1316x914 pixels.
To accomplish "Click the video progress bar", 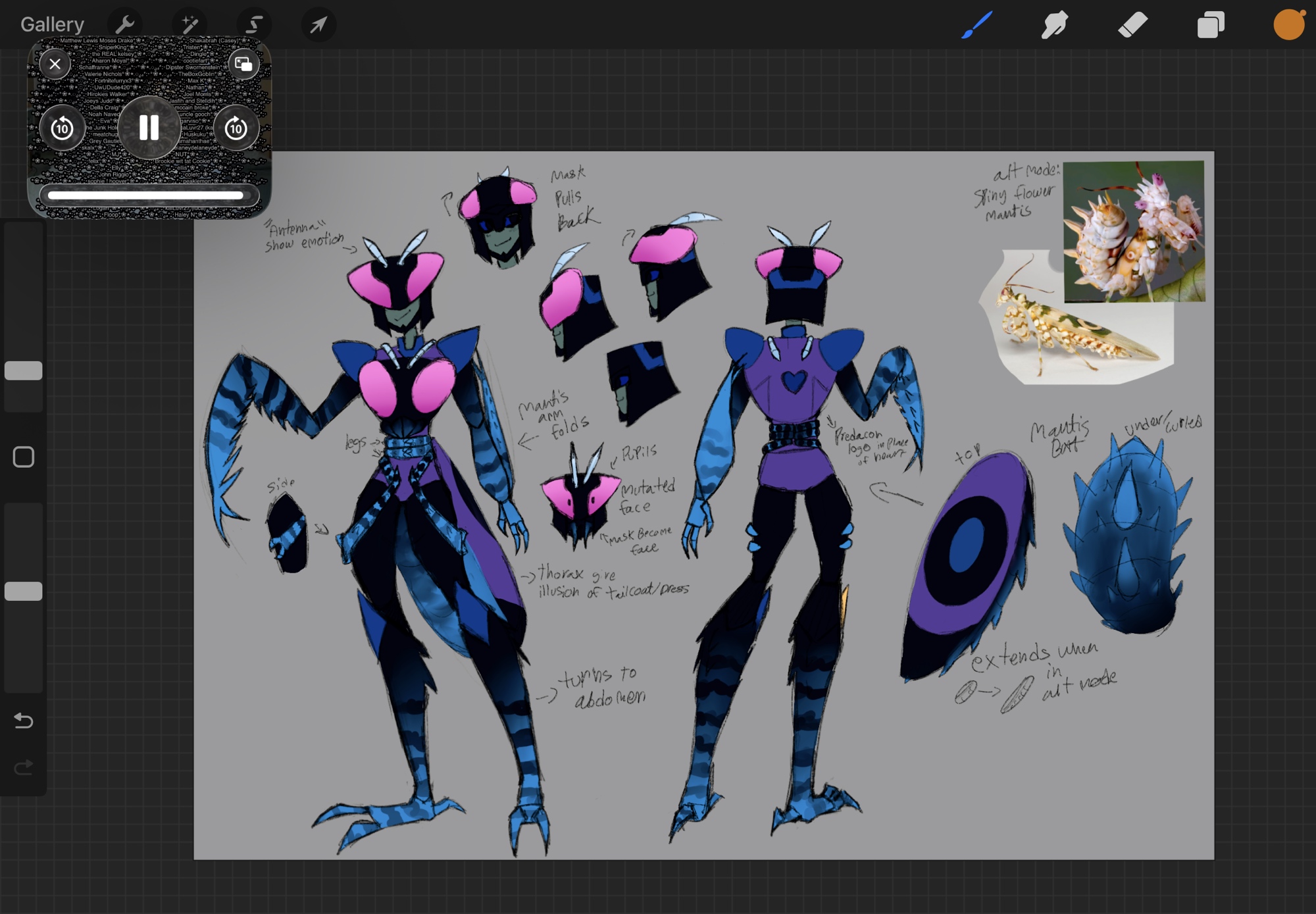I will coord(146,195).
